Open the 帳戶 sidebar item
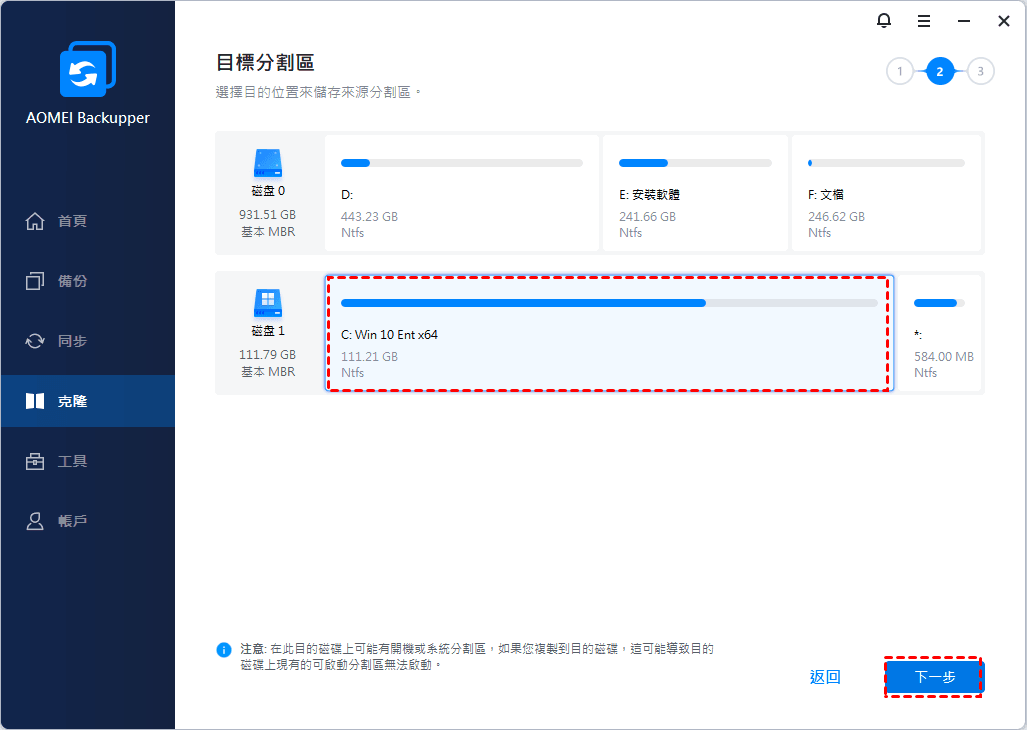 click(x=88, y=521)
